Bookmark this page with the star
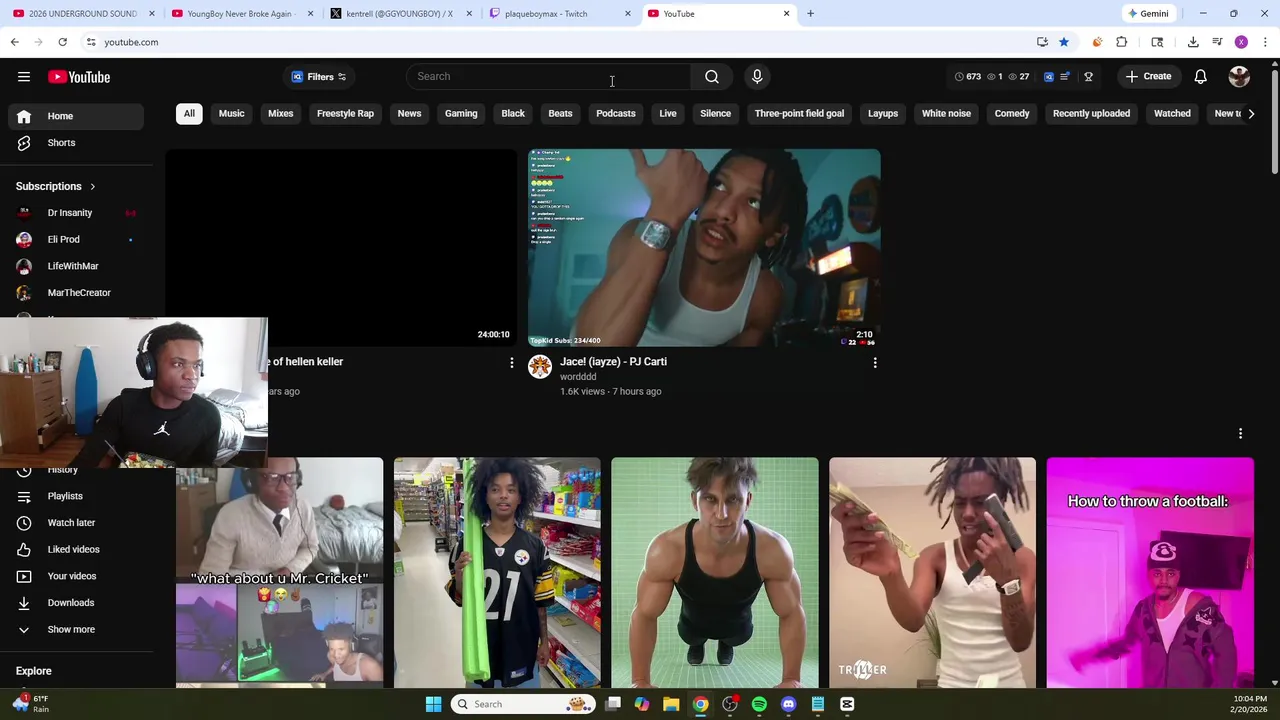The width and height of the screenshot is (1280, 720). [1064, 42]
